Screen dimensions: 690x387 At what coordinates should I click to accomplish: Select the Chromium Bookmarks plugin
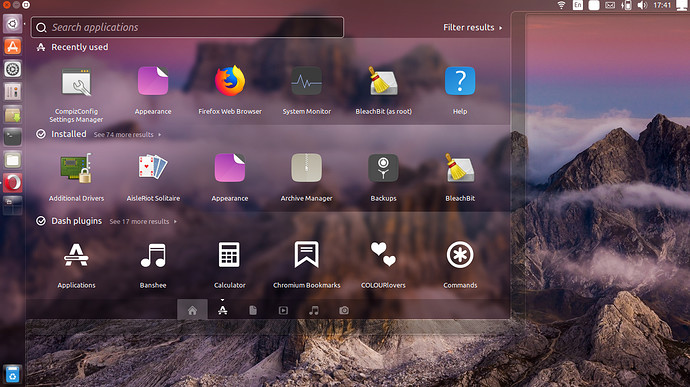coord(306,265)
